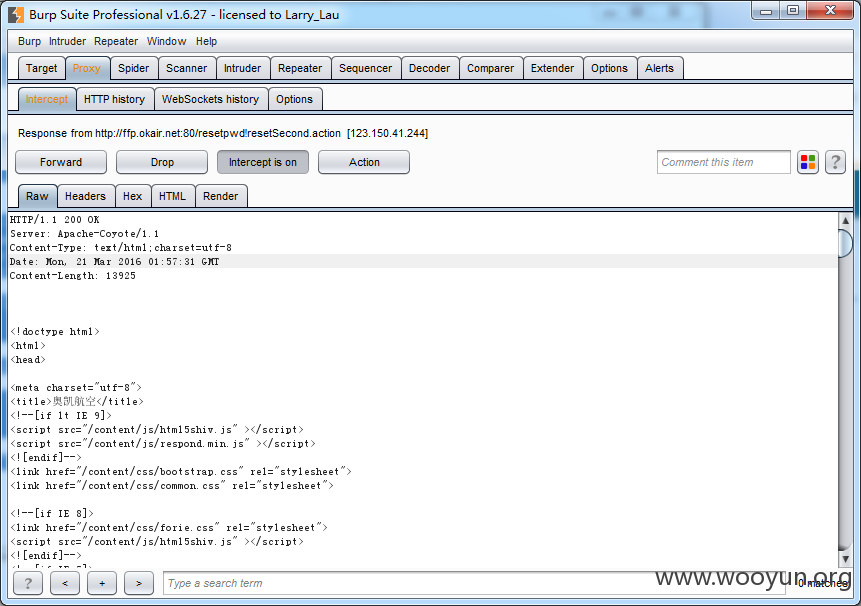Open the Proxy Options sub-tab
Image resolution: width=861 pixels, height=606 pixels.
pyautogui.click(x=294, y=99)
